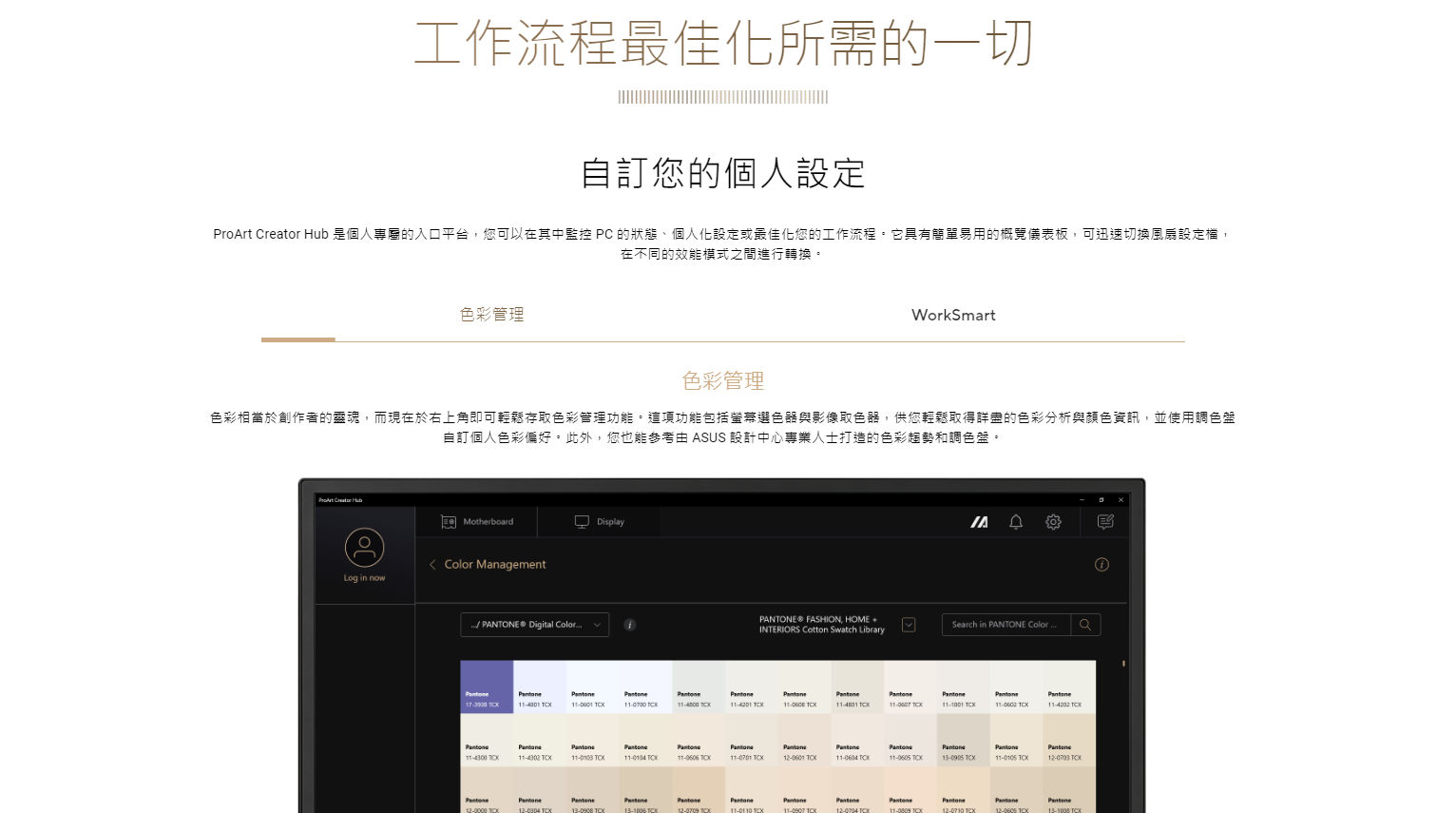This screenshot has height=813, width=1456.
Task: Select Pantone 17-3938 TCX purple swatch
Action: coord(487,687)
